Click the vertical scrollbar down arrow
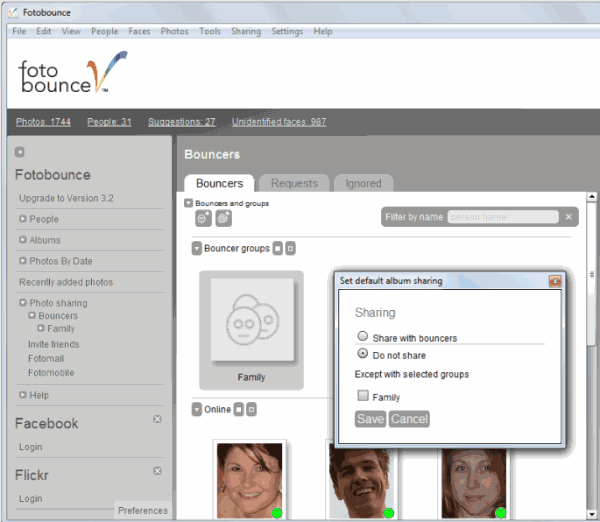 pyautogui.click(x=592, y=514)
